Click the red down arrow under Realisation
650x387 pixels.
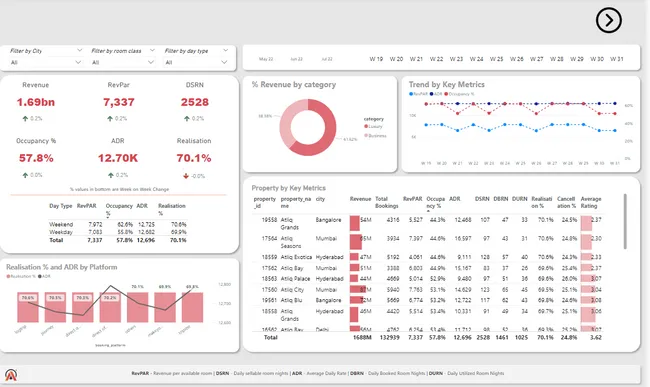(186, 176)
